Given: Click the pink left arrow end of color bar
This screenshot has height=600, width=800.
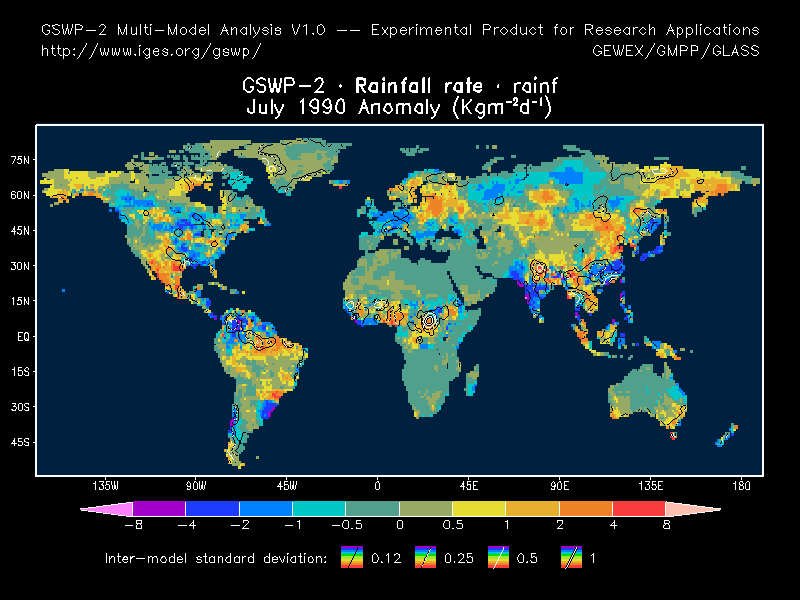Looking at the screenshot, I should 110,509.
